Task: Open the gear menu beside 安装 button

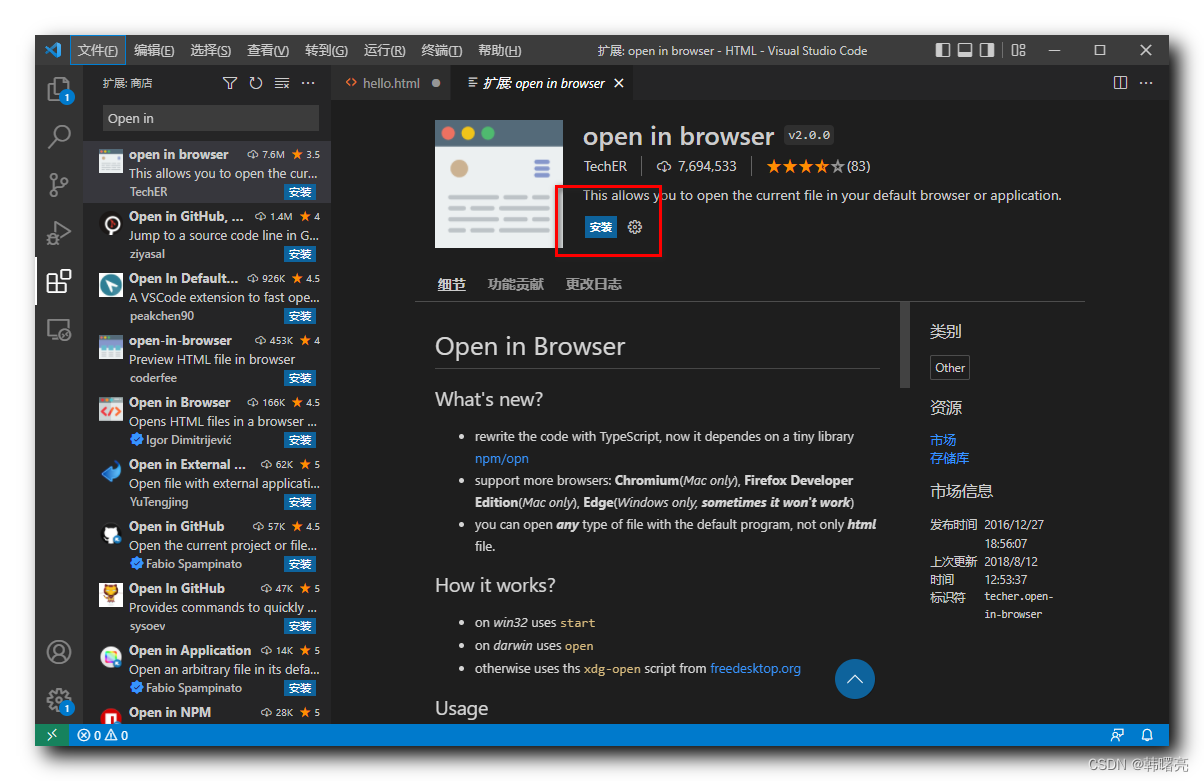Action: point(634,227)
